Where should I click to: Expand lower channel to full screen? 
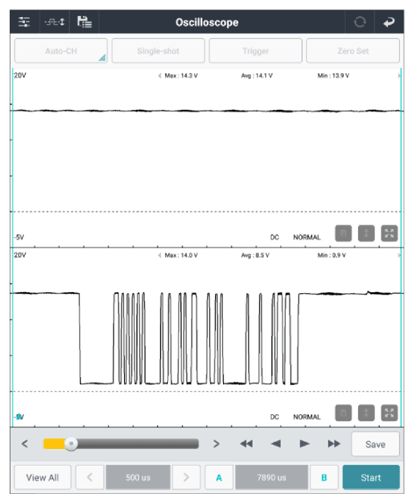[x=389, y=413]
